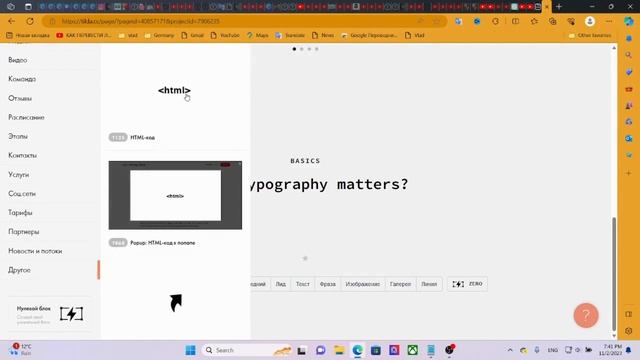Click the BASICS subtitle text
Screen dimensions: 640x360
[x=305, y=161]
